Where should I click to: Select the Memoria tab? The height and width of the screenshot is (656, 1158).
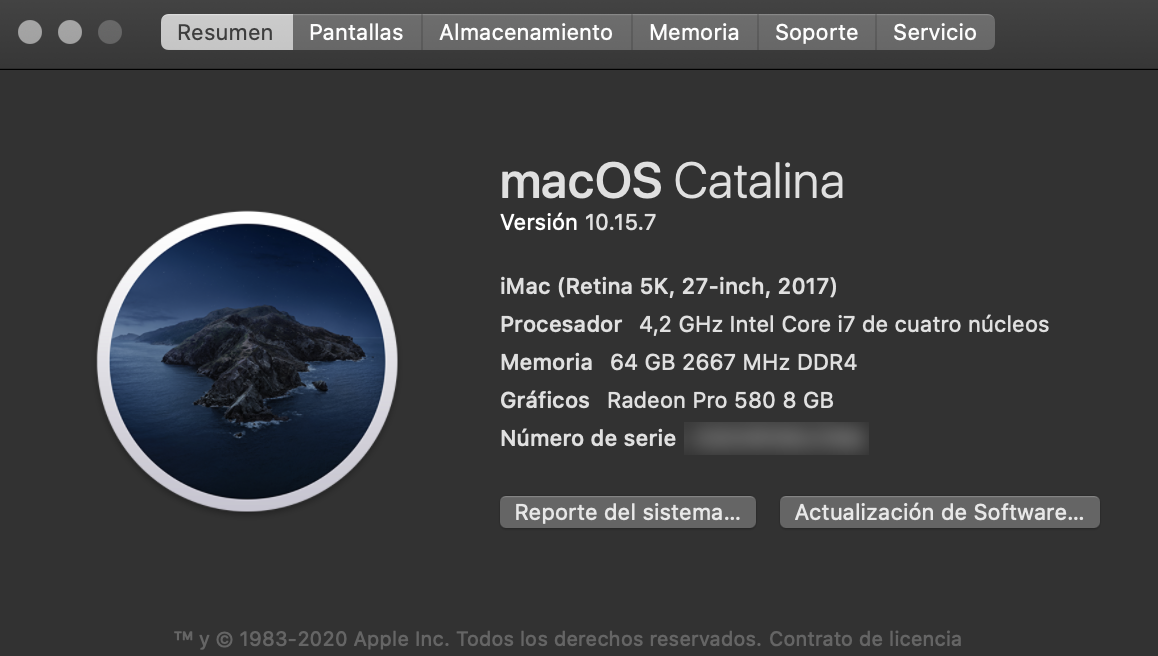[694, 31]
